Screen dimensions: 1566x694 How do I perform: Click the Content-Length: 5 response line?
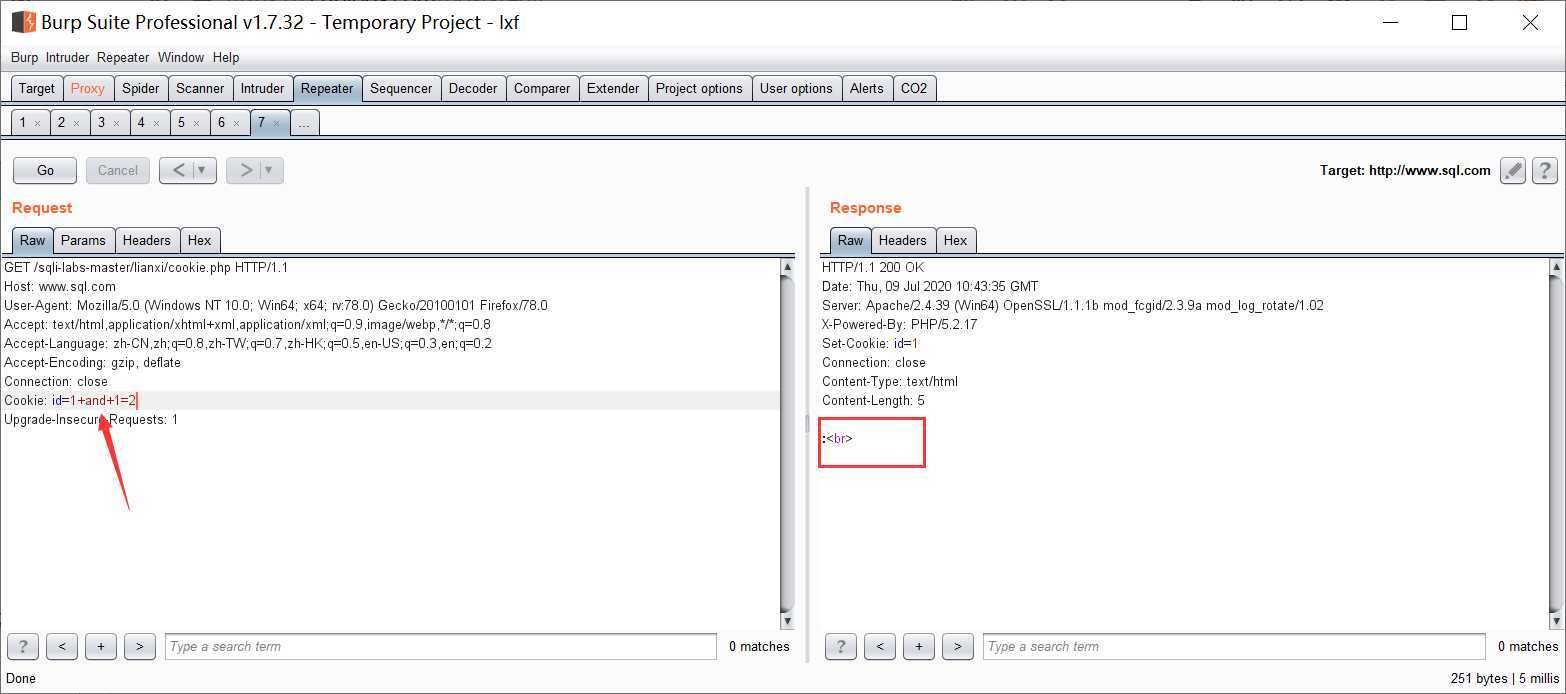click(x=873, y=400)
